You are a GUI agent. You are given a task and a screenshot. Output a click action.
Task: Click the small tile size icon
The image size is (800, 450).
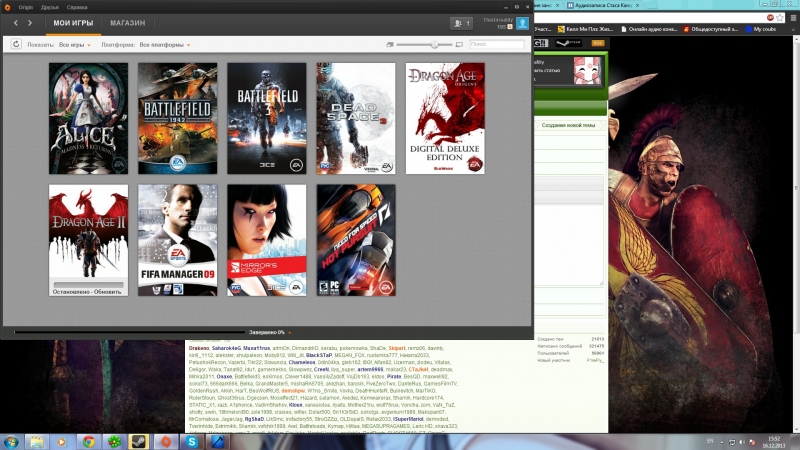(389, 44)
